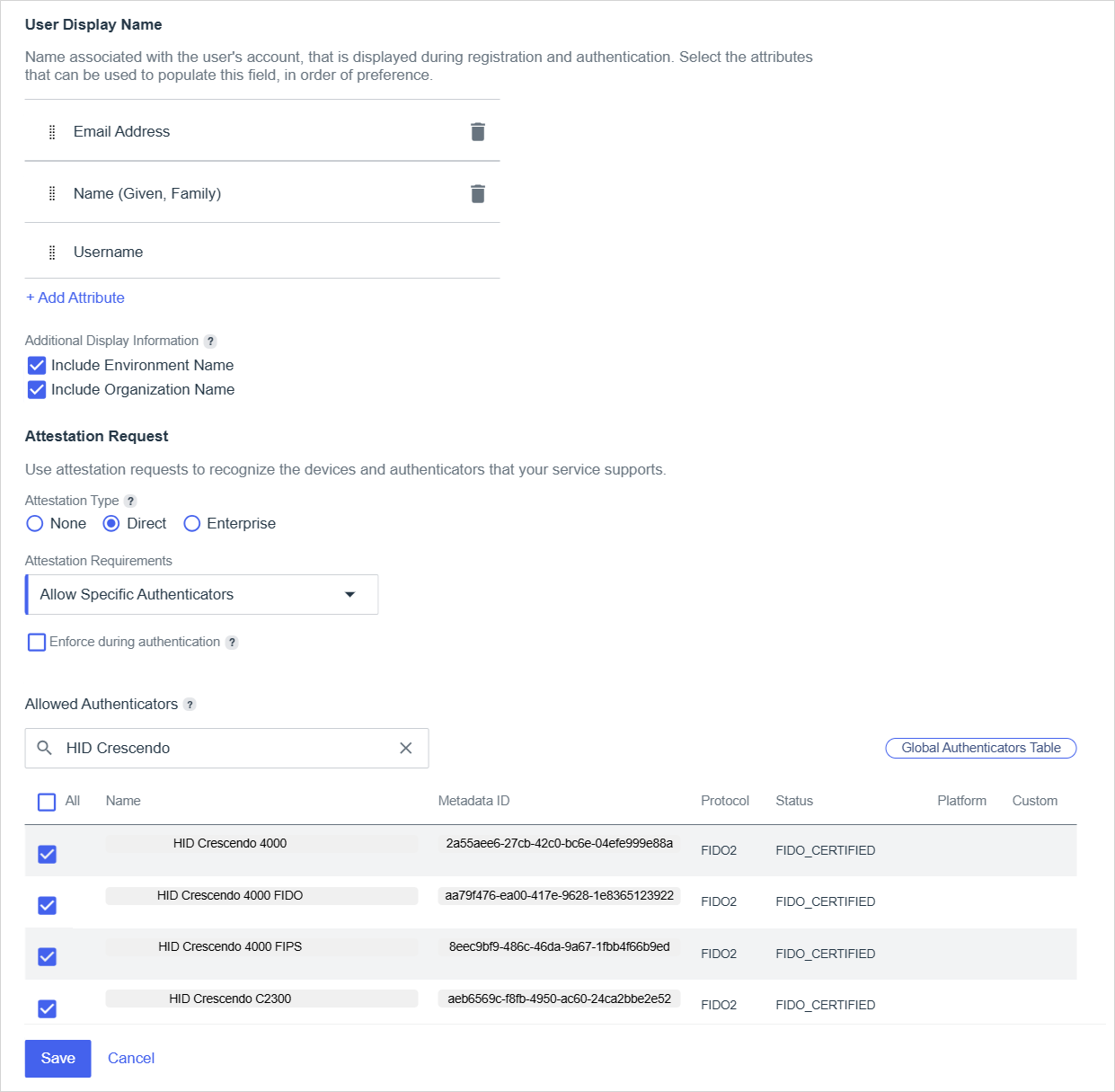Clear the HID Crescendo search text
The image size is (1115, 1092).
tap(406, 748)
